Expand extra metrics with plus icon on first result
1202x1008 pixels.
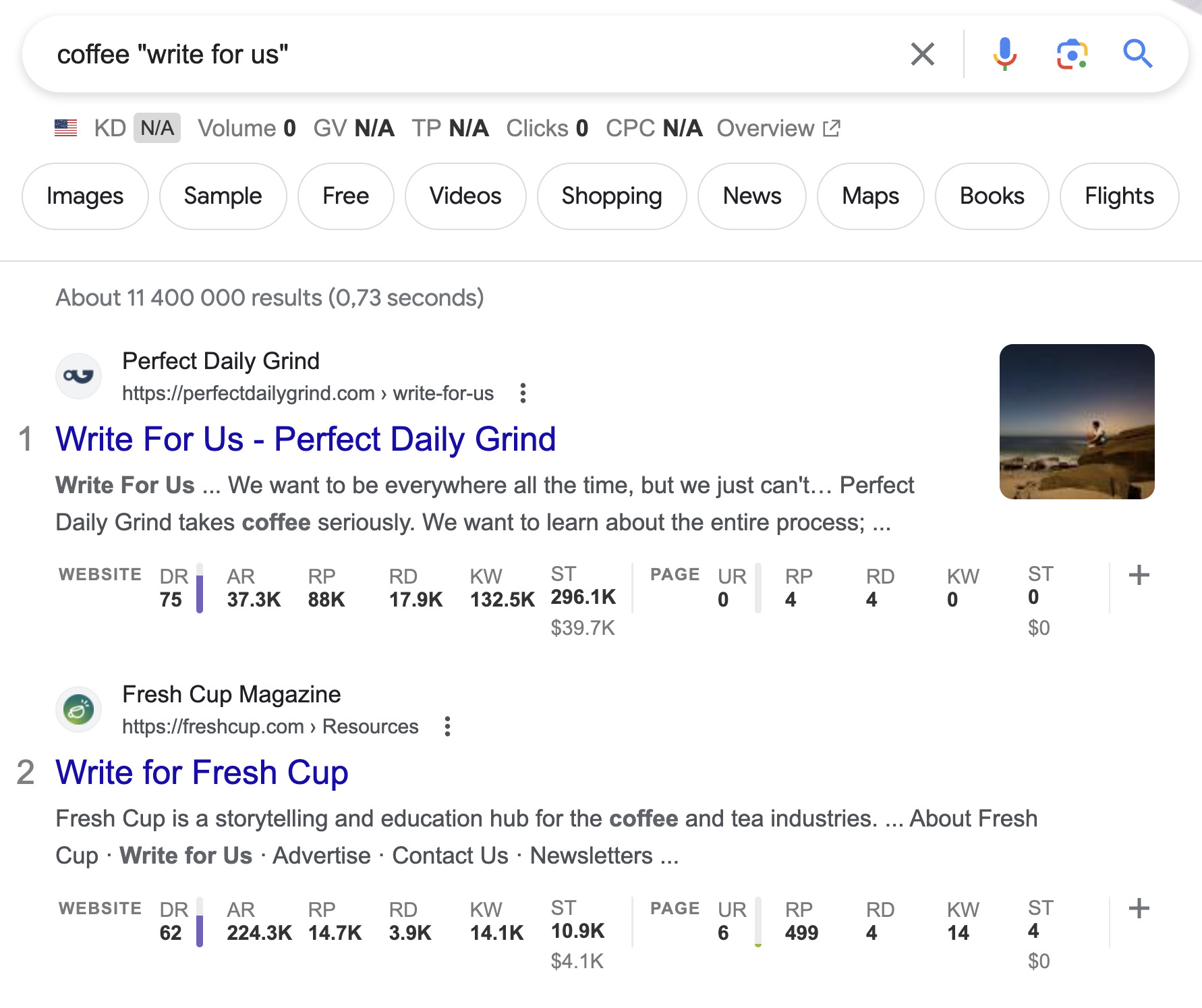coord(1139,575)
